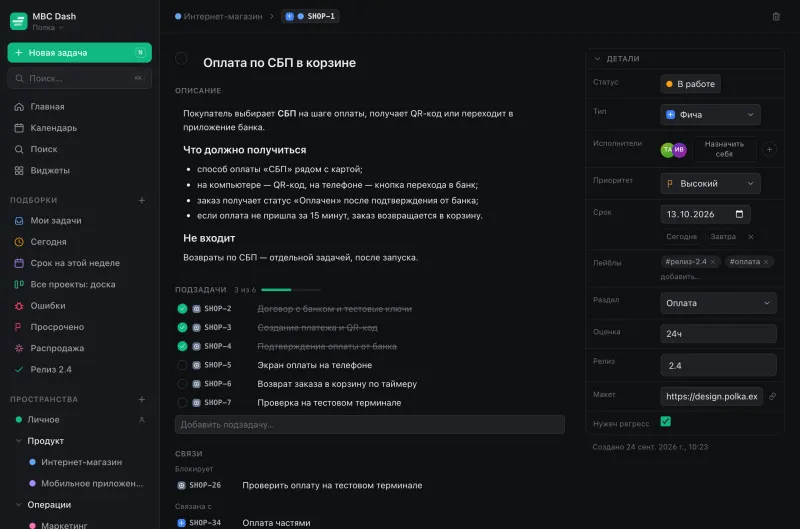Clear the due date with the x icon
The width and height of the screenshot is (800, 529).
(751, 237)
